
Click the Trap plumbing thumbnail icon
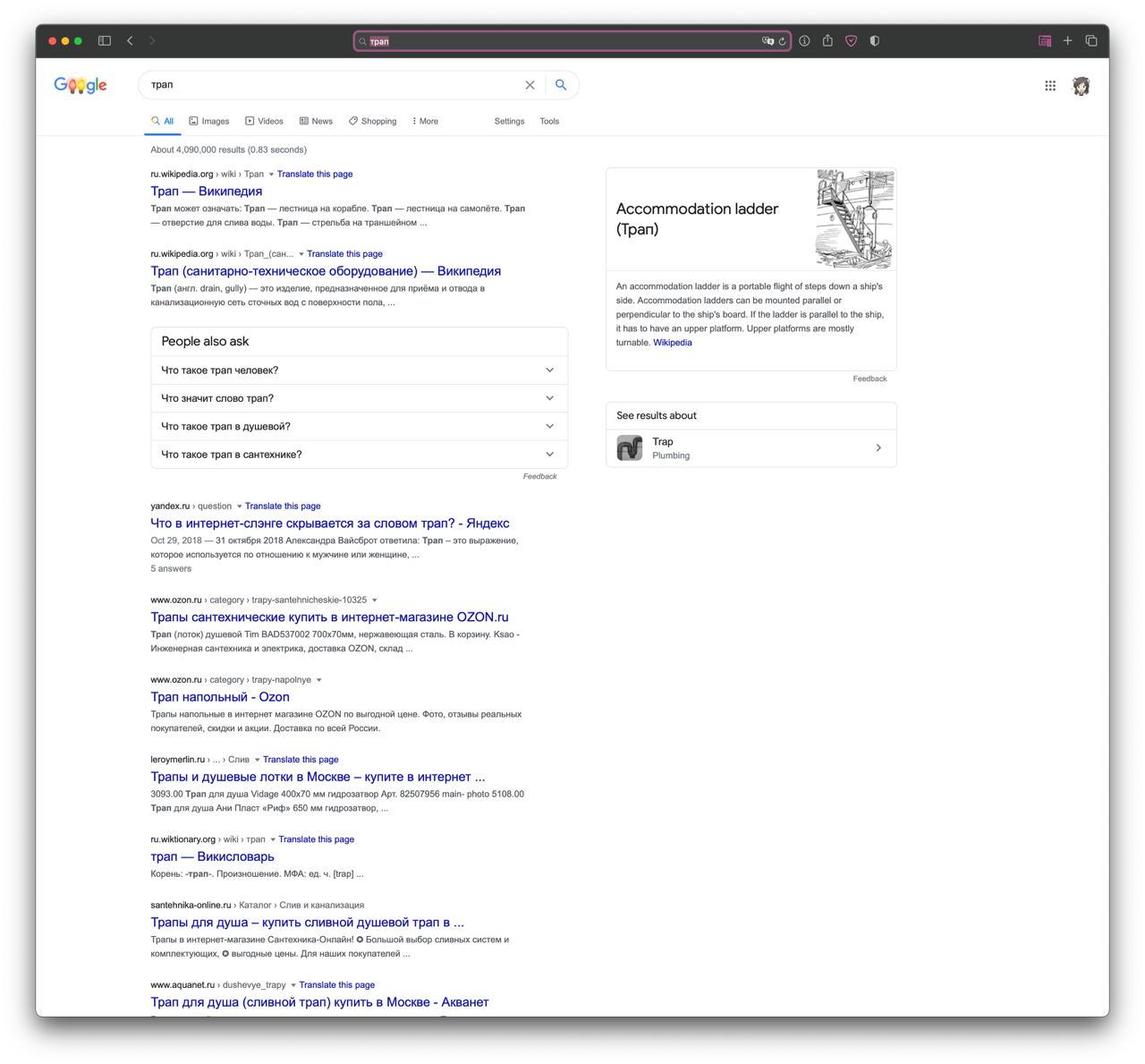(630, 447)
